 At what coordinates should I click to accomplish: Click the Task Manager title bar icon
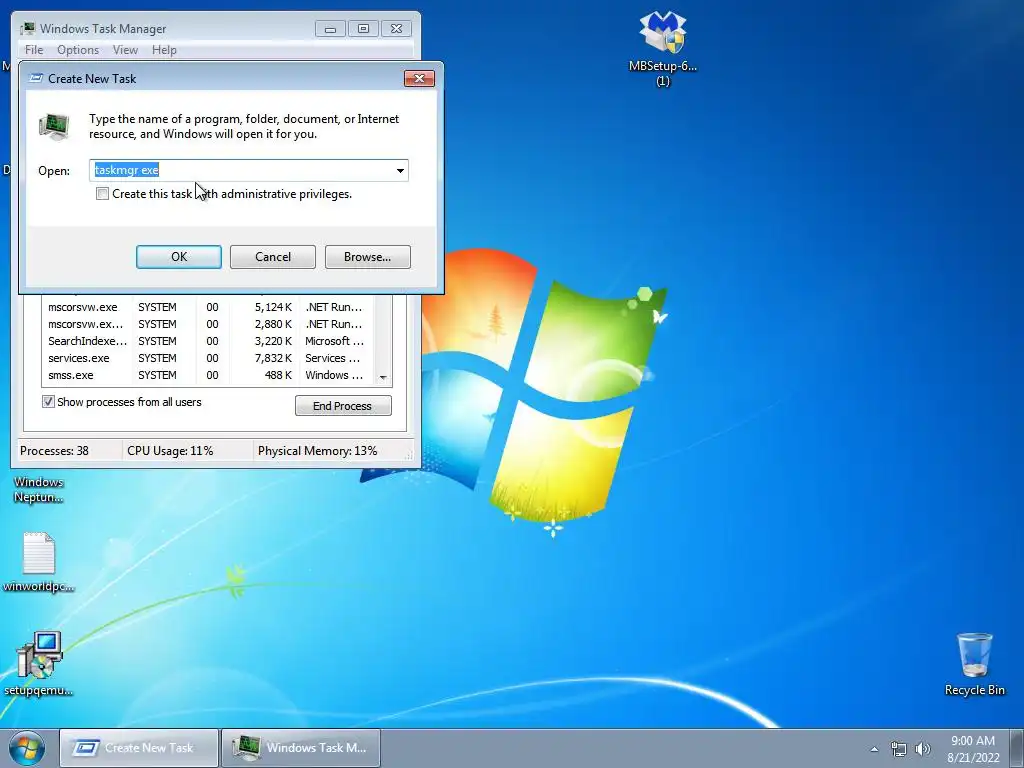27,28
